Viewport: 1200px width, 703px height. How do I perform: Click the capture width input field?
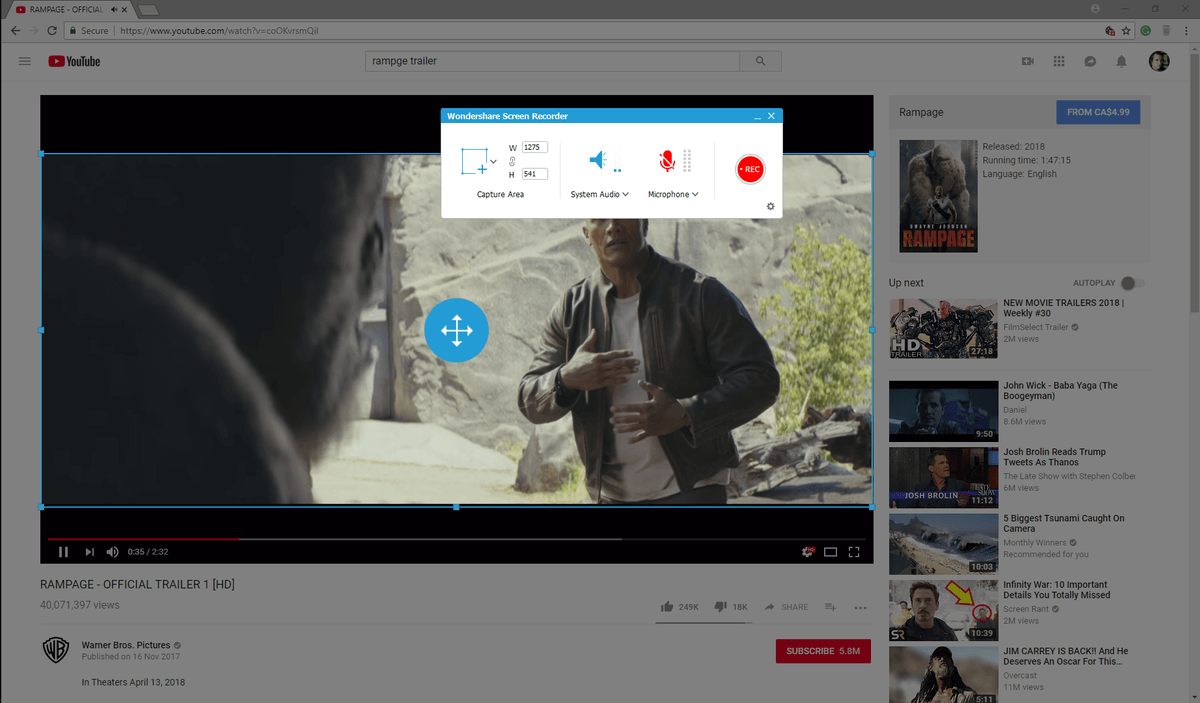pyautogui.click(x=534, y=147)
